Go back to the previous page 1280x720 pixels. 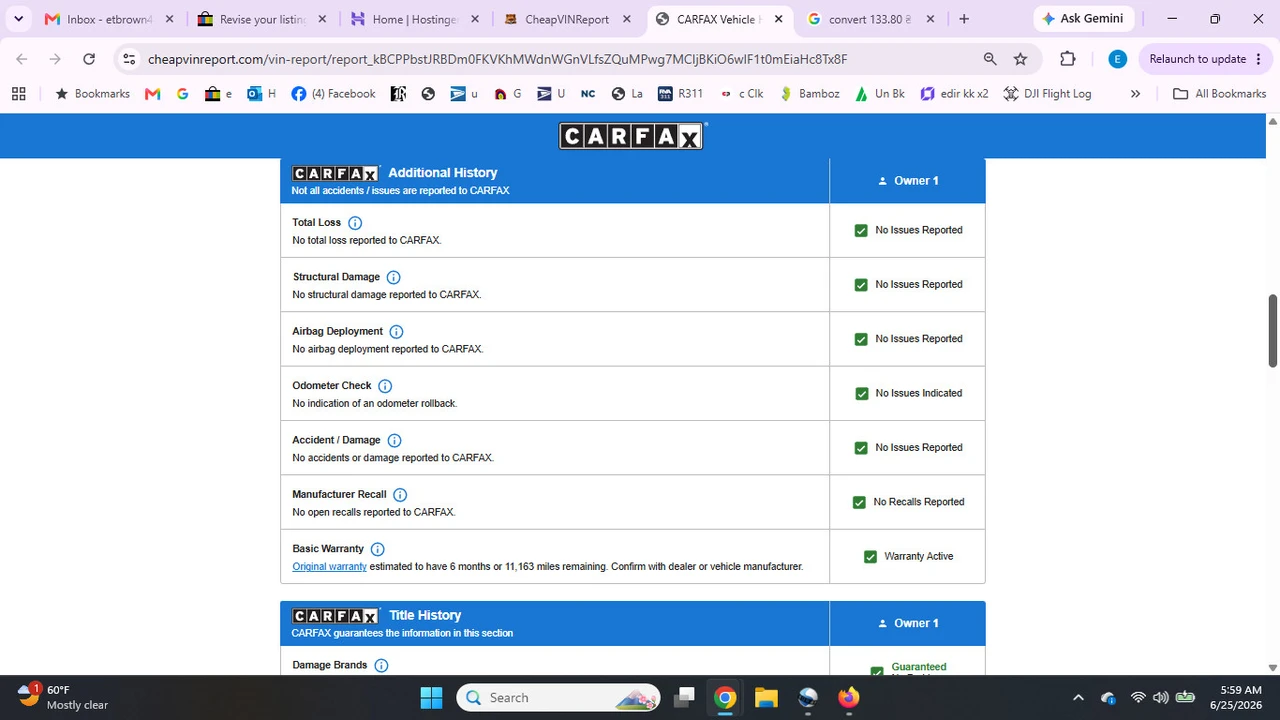click(22, 59)
